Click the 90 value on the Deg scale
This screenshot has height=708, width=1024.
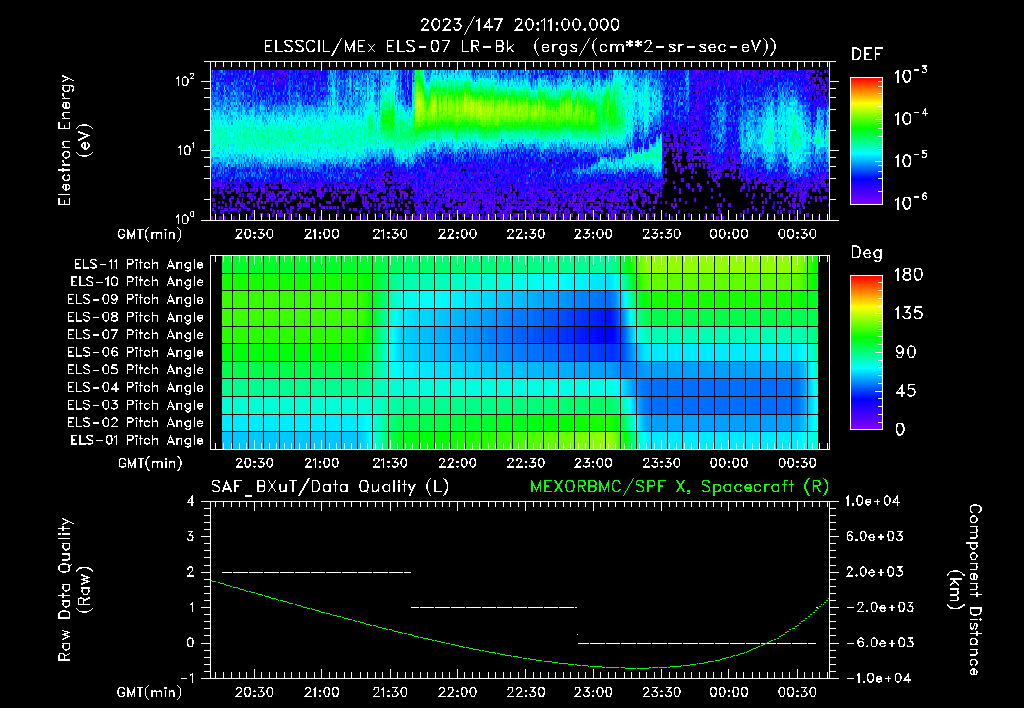(x=906, y=353)
